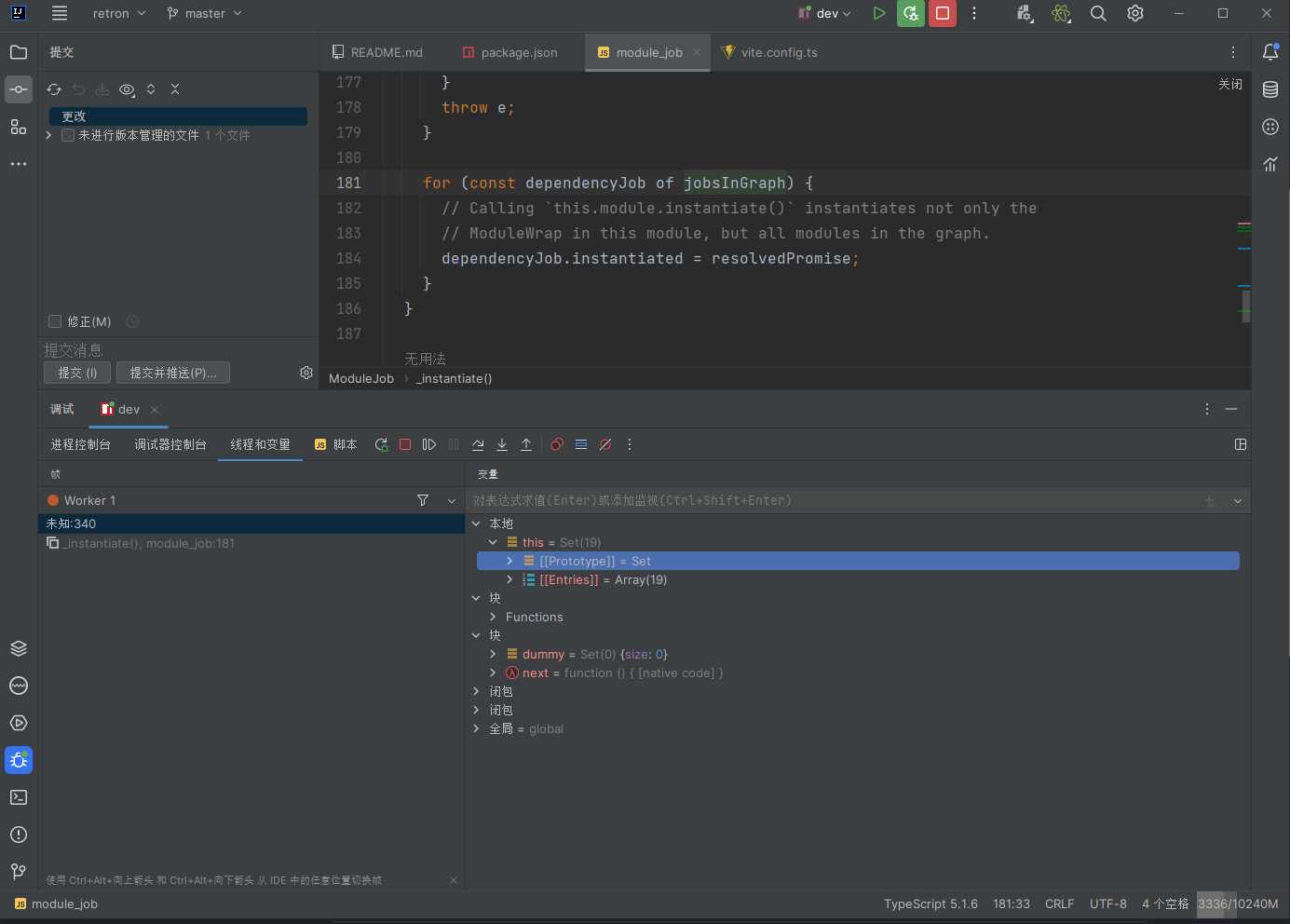Image resolution: width=1290 pixels, height=924 pixels.
Task: Click the 提交并推送(P)... button
Action: tap(173, 373)
